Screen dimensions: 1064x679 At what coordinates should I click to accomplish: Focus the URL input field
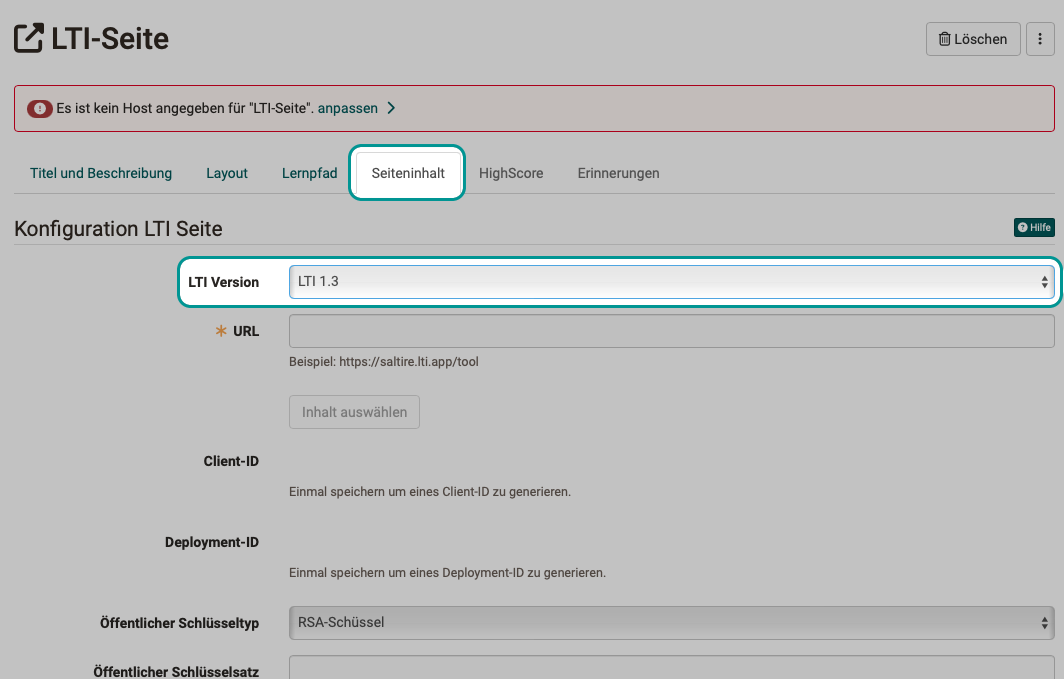click(671, 331)
